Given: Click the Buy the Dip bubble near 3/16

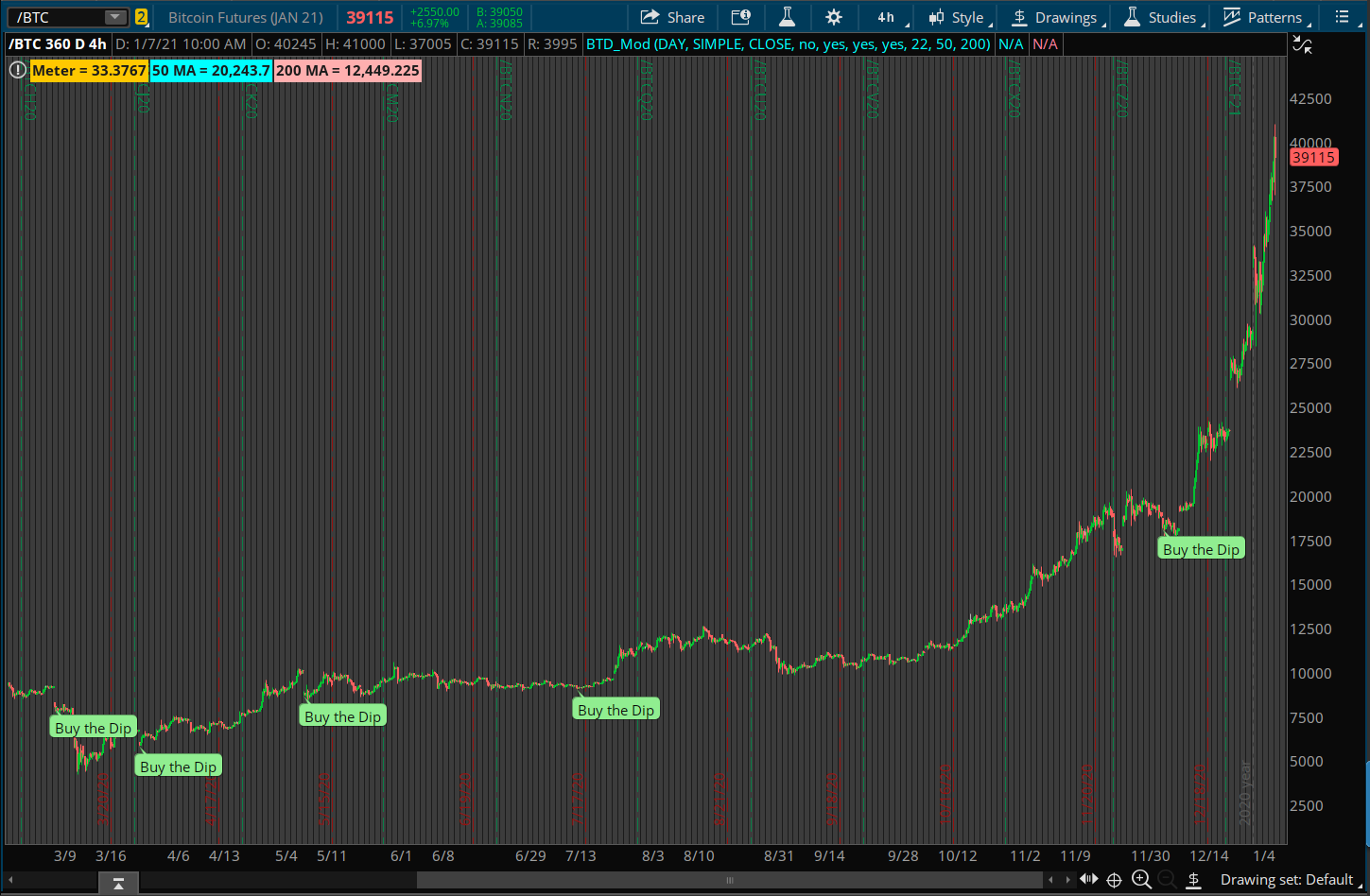Looking at the screenshot, I should (x=93, y=728).
